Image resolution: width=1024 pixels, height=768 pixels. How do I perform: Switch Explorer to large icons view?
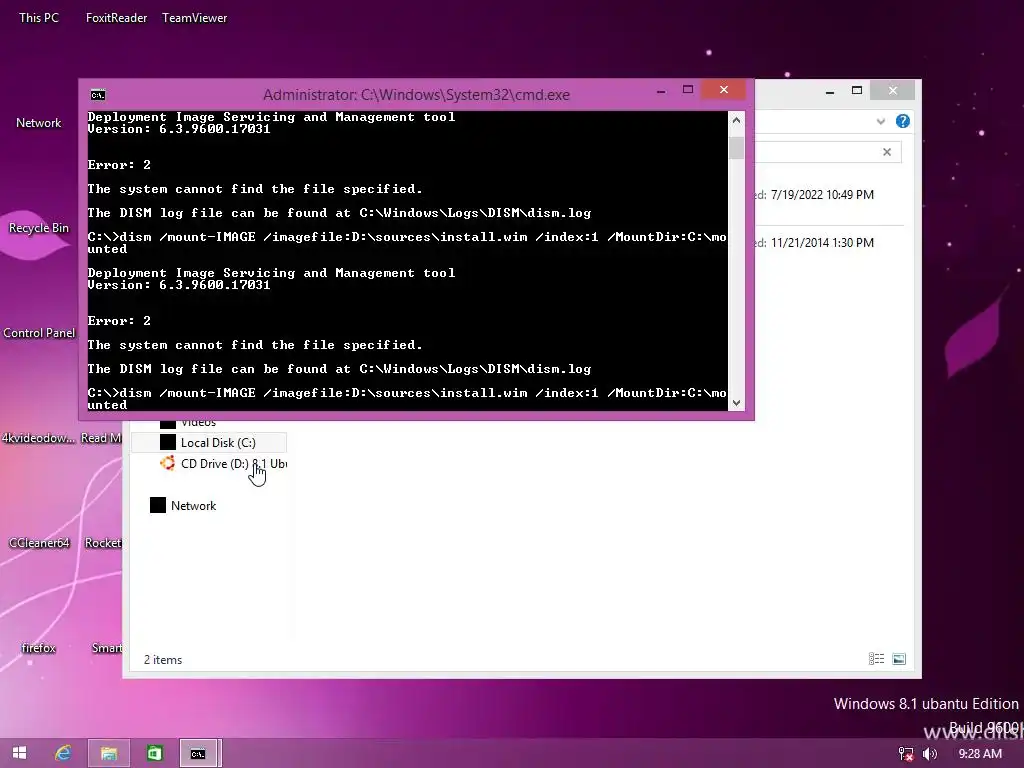tap(899, 659)
